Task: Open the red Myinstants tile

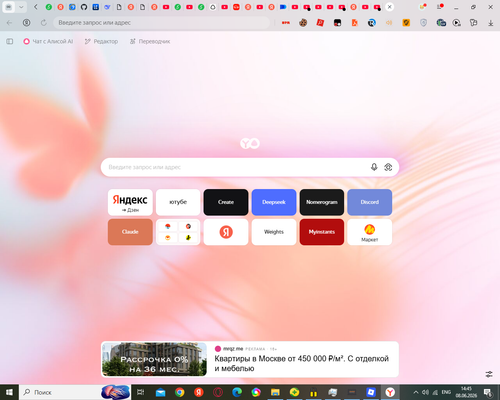Action: (x=322, y=232)
